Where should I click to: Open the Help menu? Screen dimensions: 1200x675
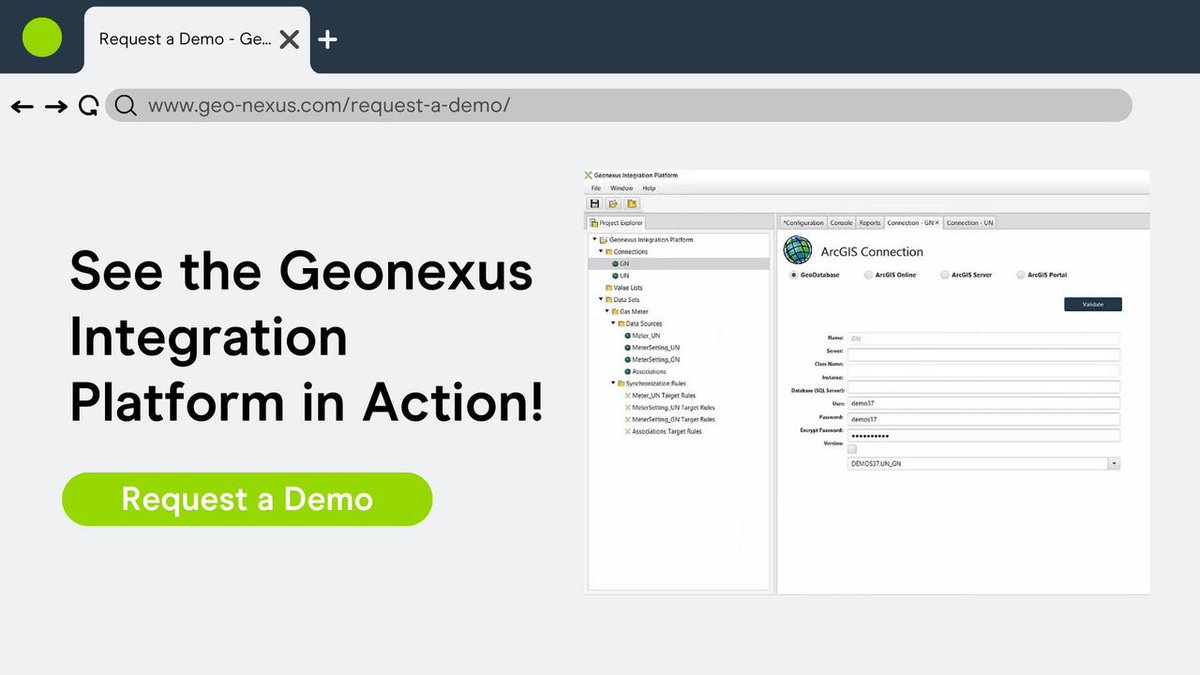(649, 188)
